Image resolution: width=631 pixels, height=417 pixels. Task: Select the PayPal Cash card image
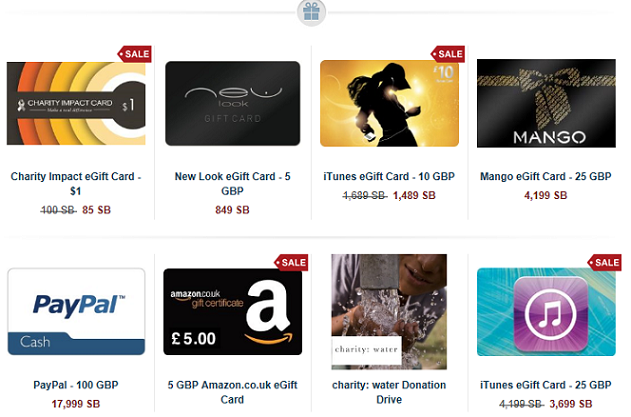click(x=76, y=312)
